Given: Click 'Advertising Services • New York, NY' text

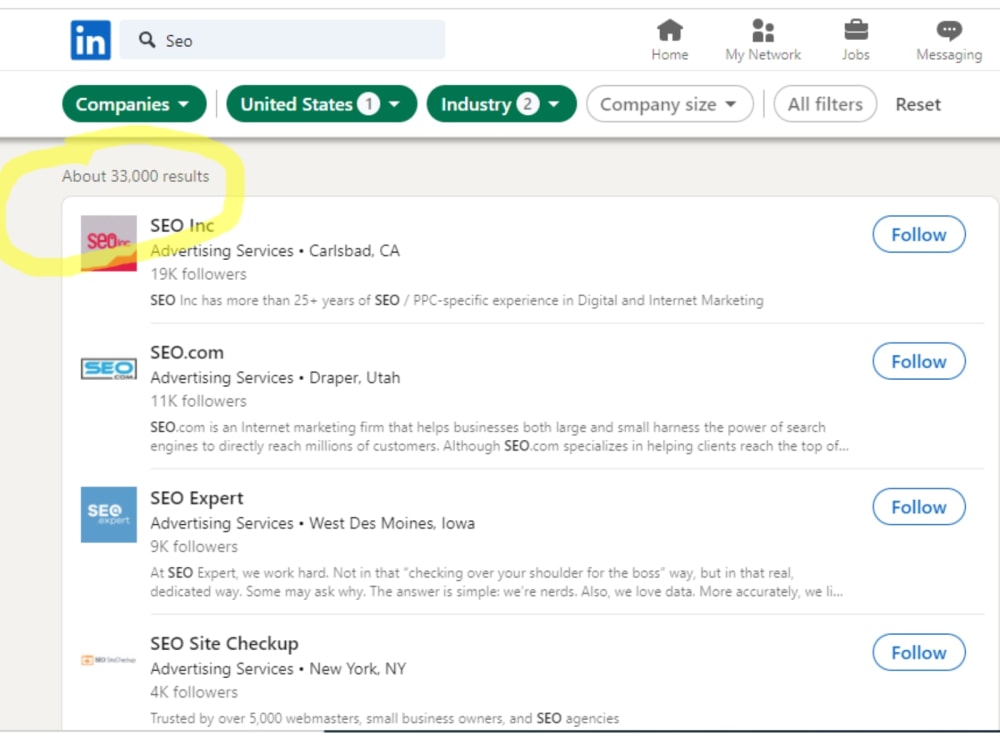Looking at the screenshot, I should point(278,668).
